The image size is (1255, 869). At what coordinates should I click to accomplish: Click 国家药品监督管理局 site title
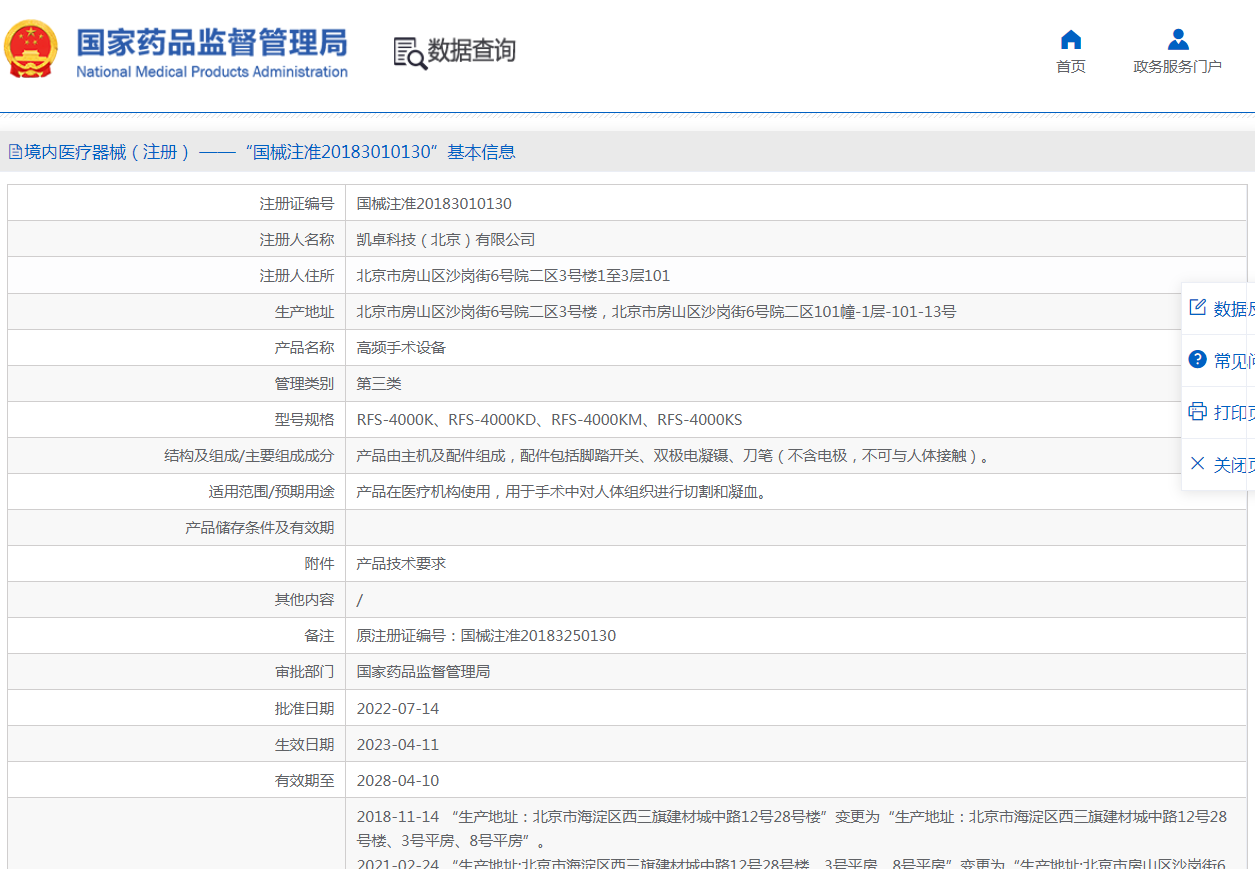212,42
